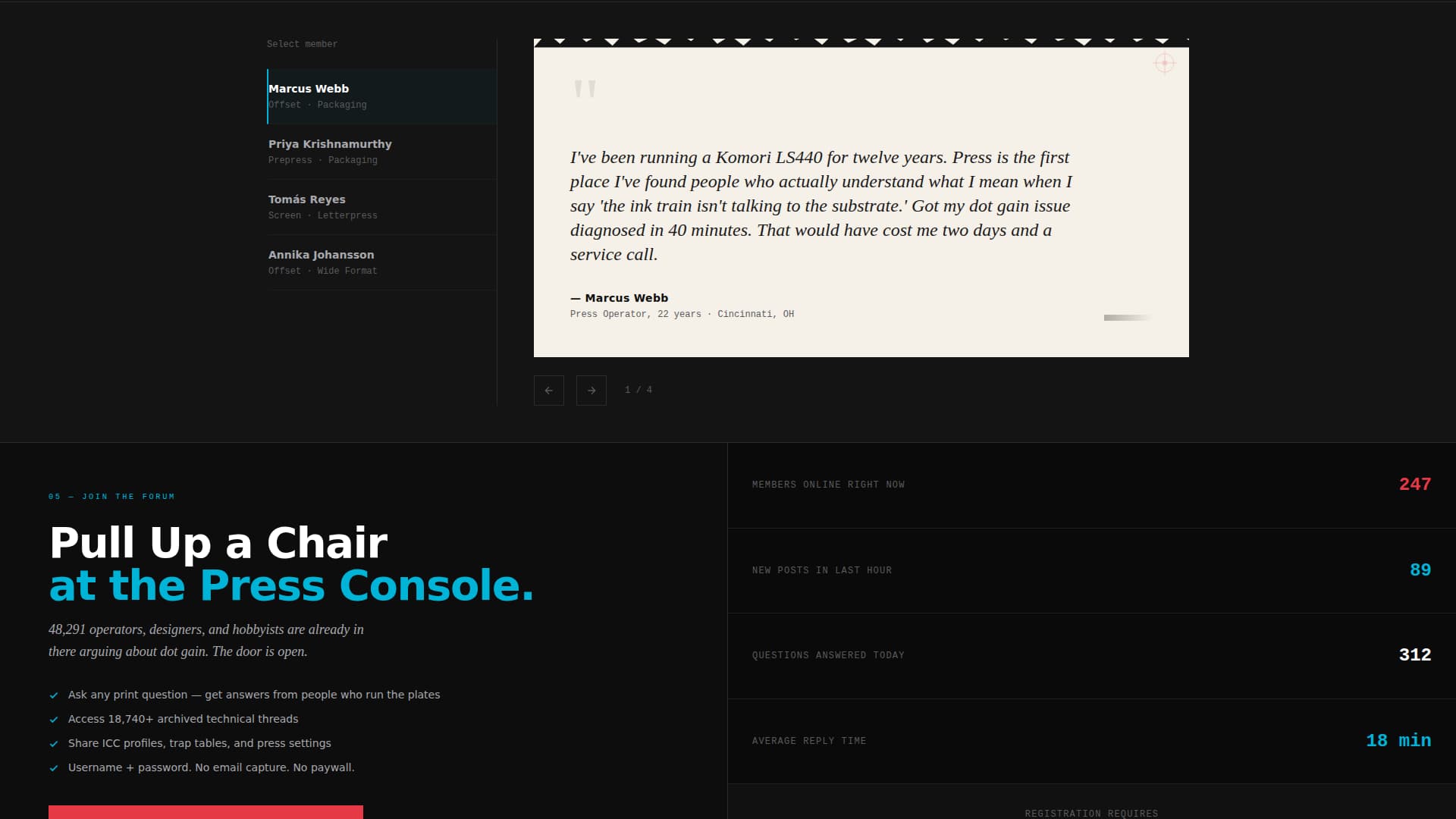
Task: Advance to the next testimonial with the right arrow
Action: coord(591,391)
